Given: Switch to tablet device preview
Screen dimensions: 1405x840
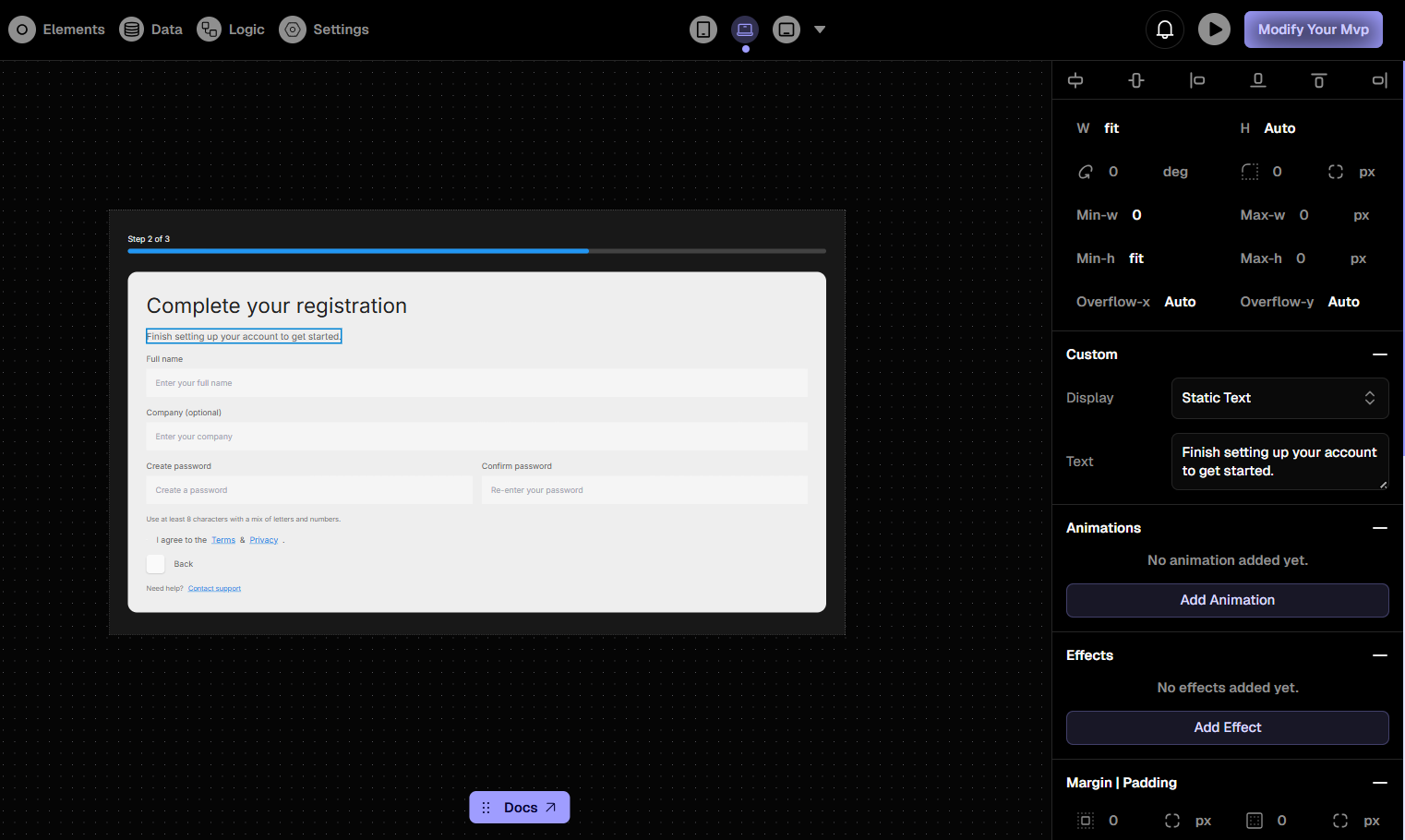Looking at the screenshot, I should pos(787,30).
